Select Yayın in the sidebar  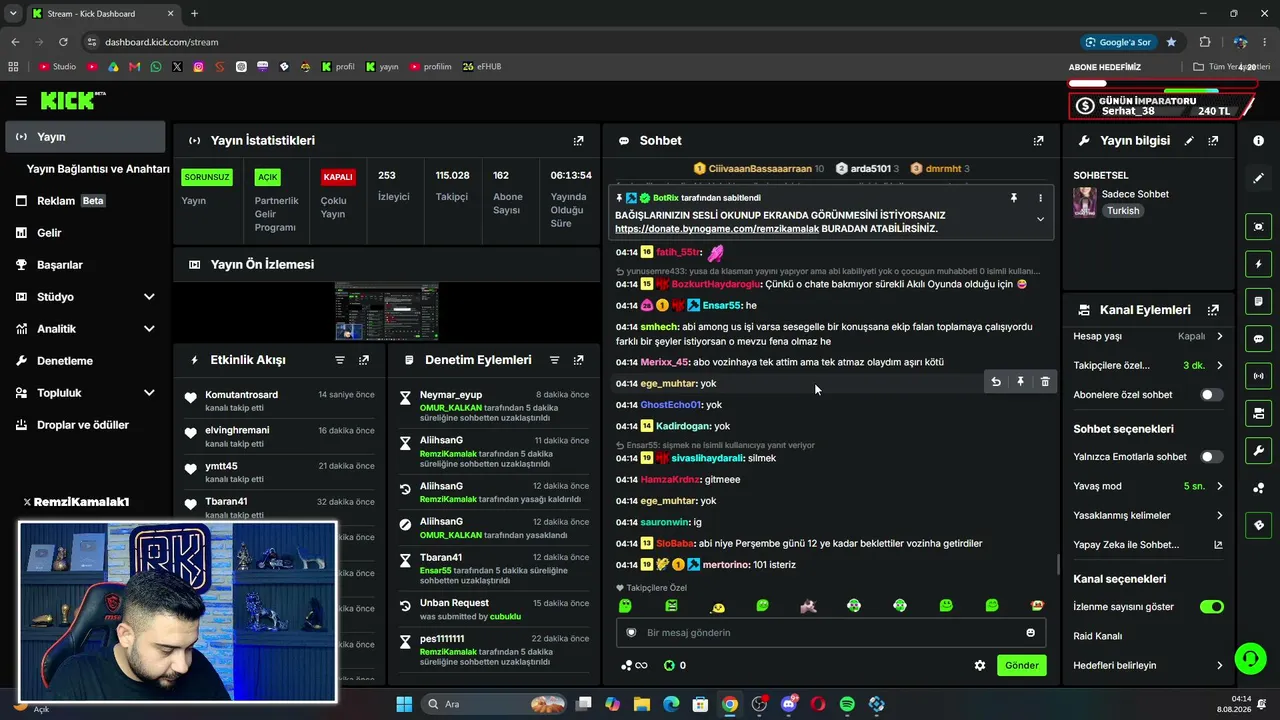(86, 137)
